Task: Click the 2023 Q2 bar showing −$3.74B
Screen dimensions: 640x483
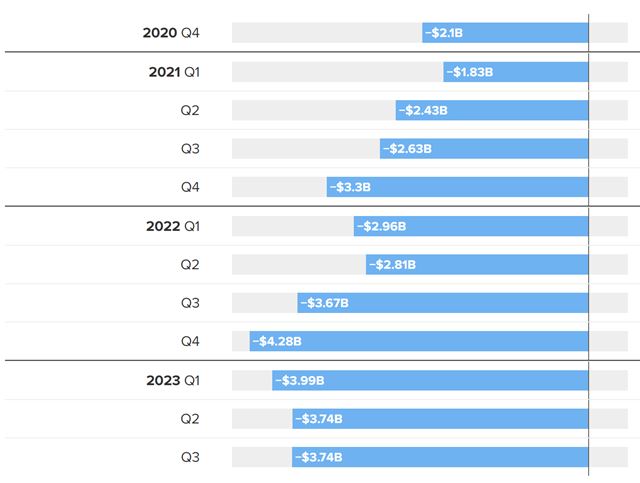Action: tap(440, 419)
